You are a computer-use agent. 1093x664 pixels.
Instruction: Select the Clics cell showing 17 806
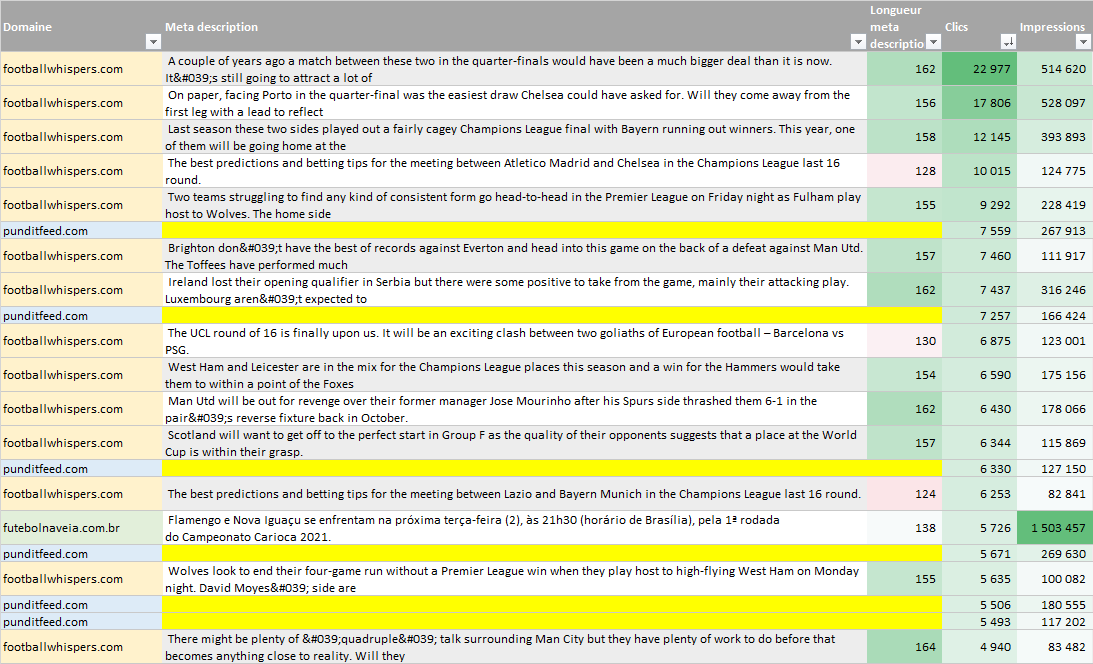pyautogui.click(x=980, y=103)
